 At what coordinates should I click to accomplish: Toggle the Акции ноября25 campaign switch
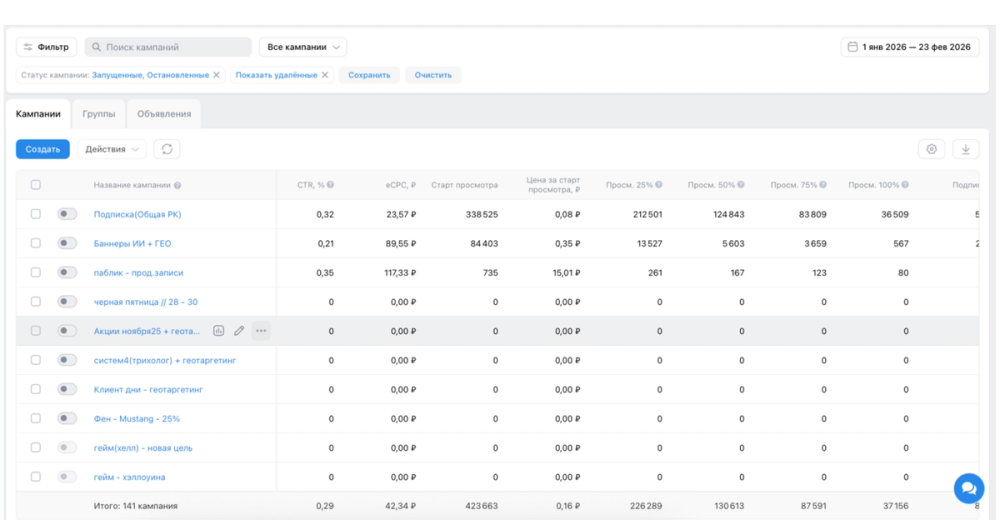pyautogui.click(x=67, y=331)
